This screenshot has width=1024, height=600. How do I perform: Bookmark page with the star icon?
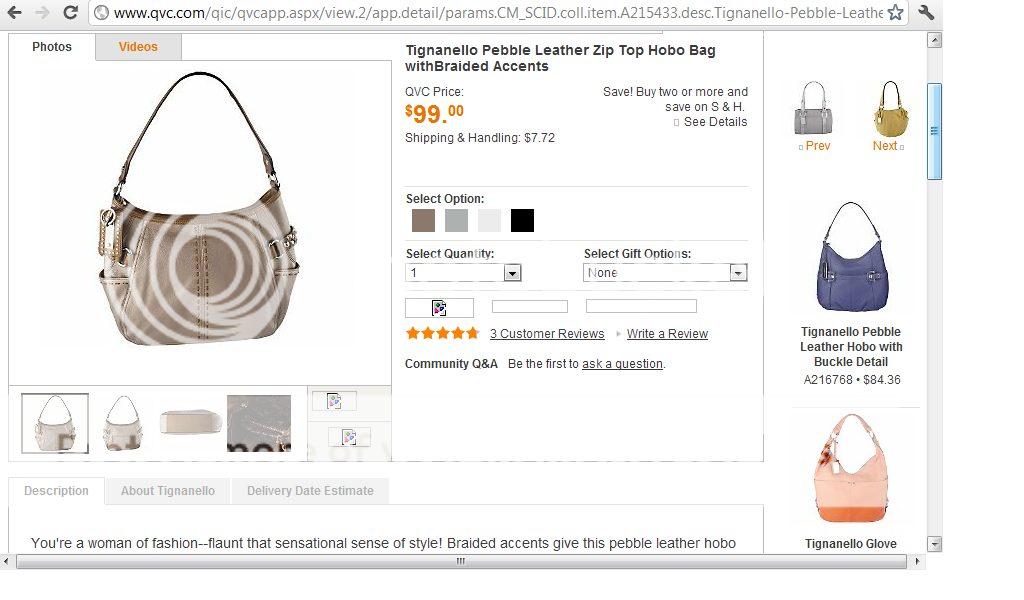point(895,13)
